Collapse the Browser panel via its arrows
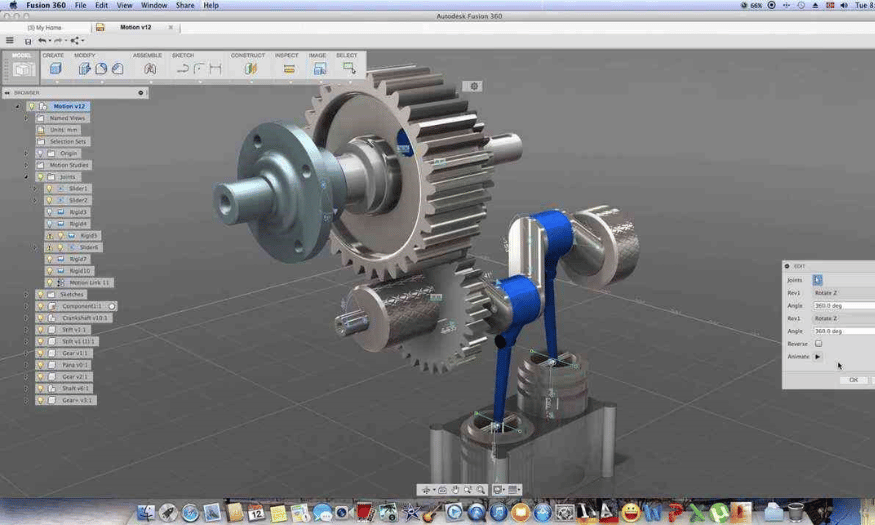Viewport: 875px width, 525px height. 7,93
